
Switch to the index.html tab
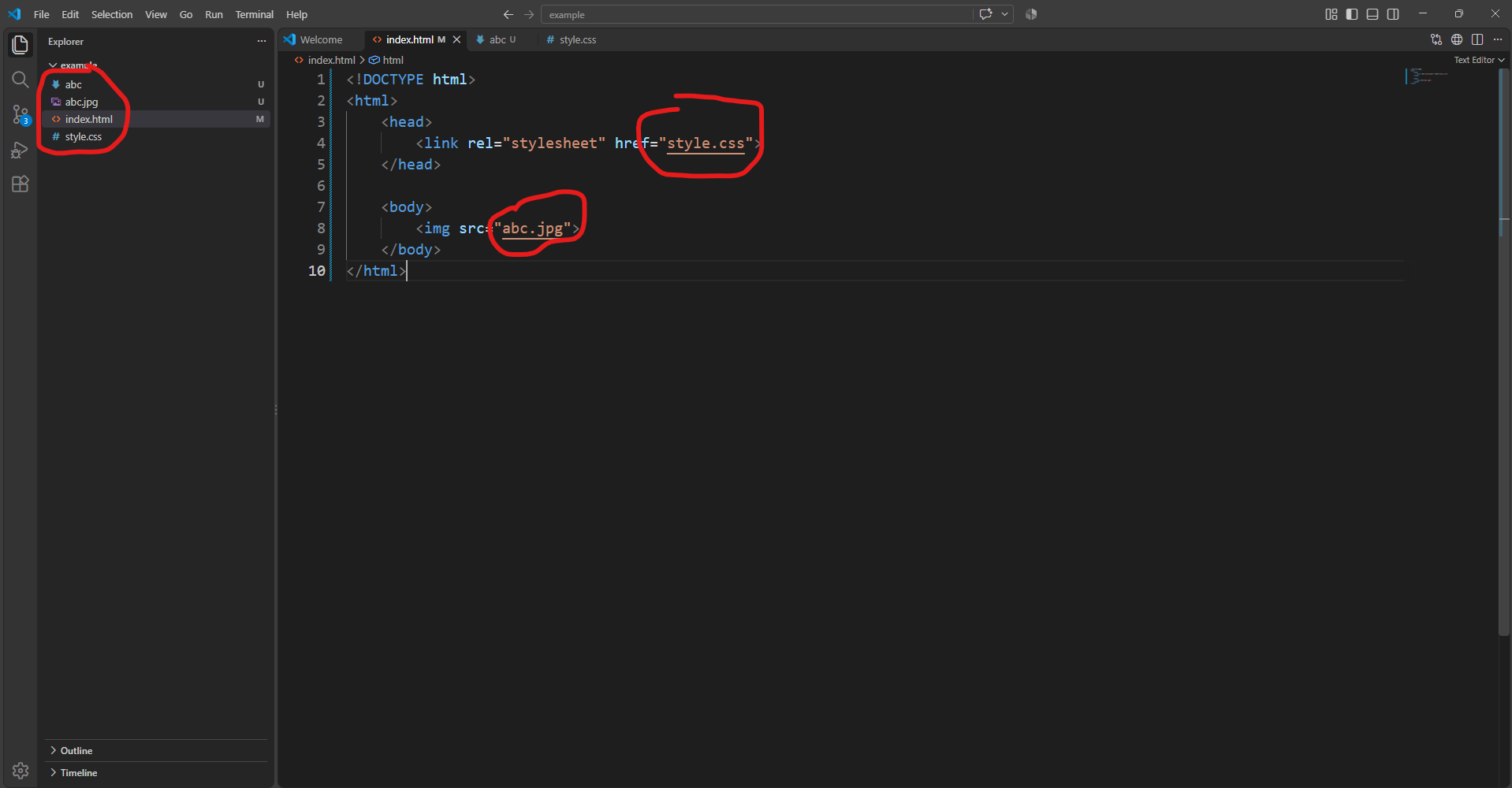coord(409,39)
